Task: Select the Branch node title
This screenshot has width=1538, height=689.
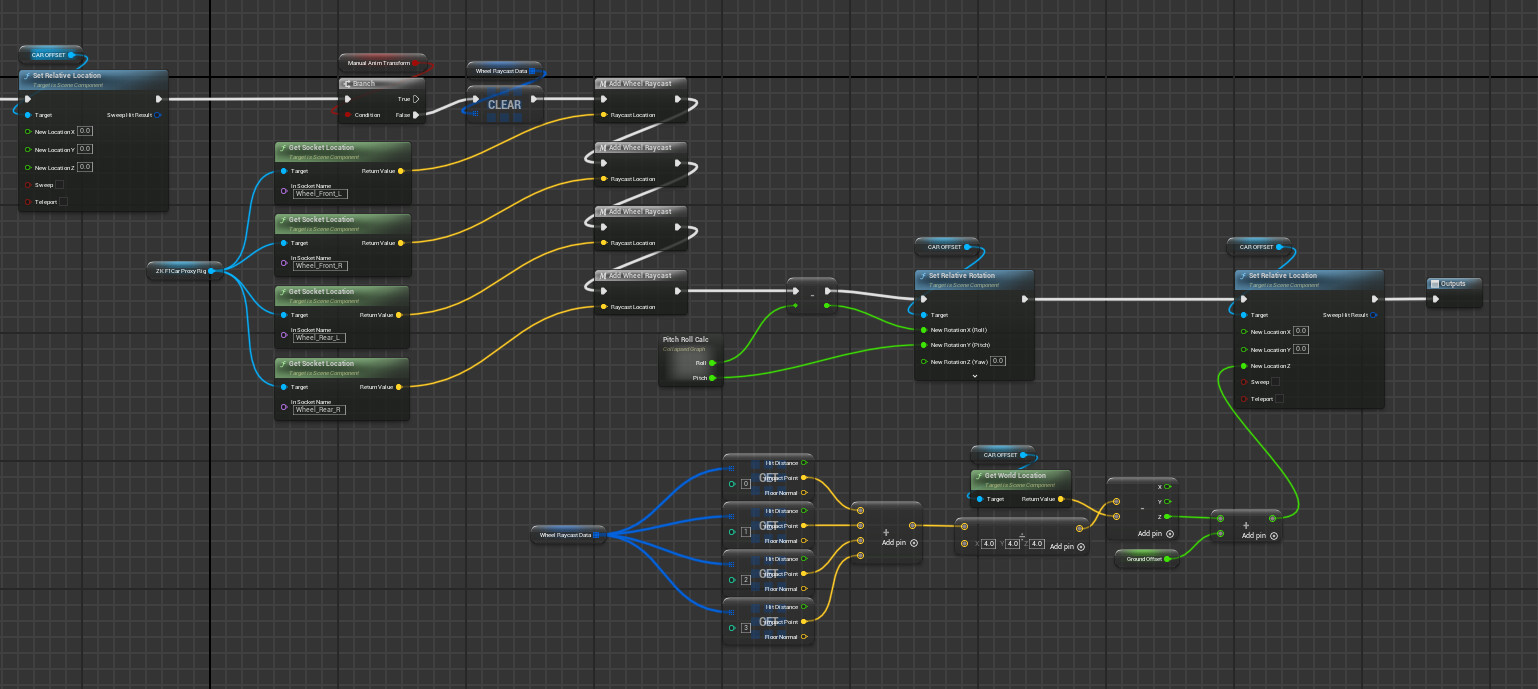Action: pyautogui.click(x=365, y=83)
